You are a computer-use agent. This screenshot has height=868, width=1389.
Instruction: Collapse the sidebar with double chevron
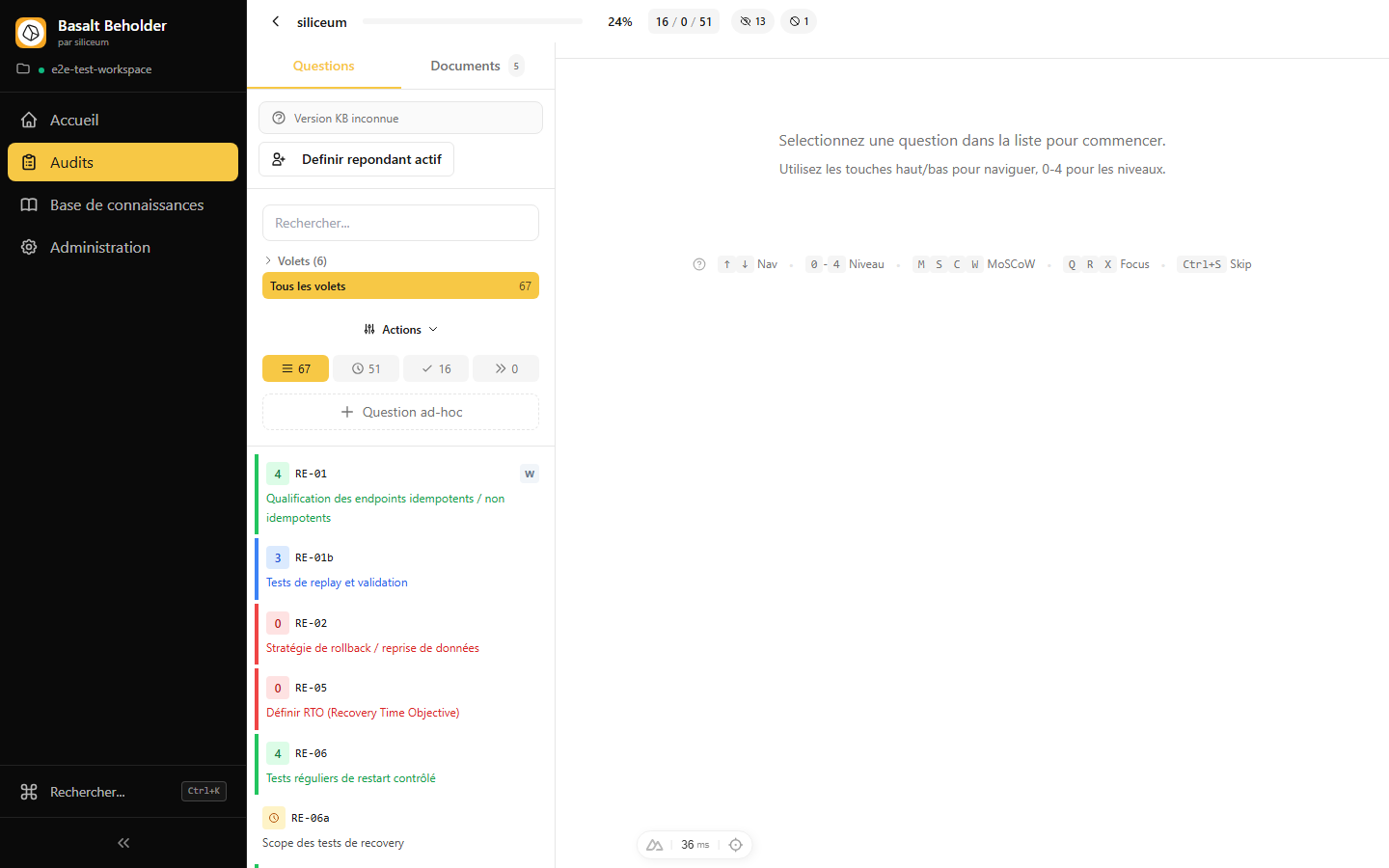coord(123,843)
